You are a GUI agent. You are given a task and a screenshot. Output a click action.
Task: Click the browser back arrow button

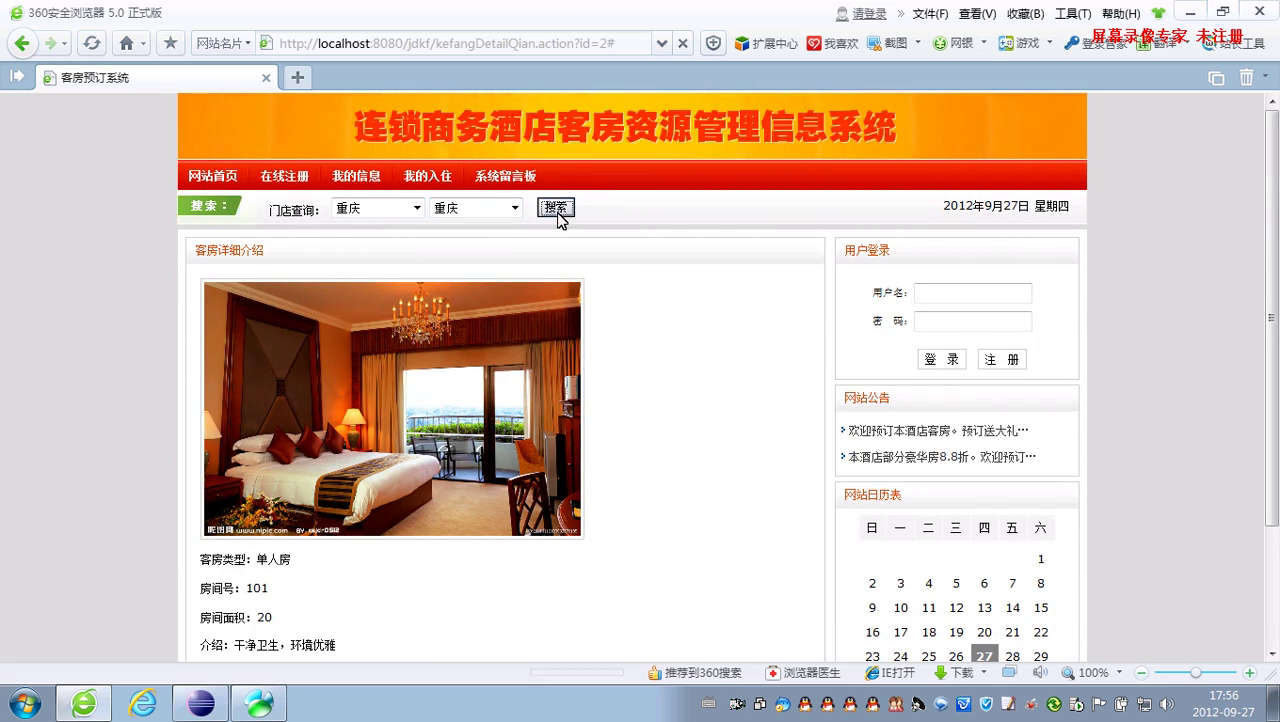pos(23,43)
